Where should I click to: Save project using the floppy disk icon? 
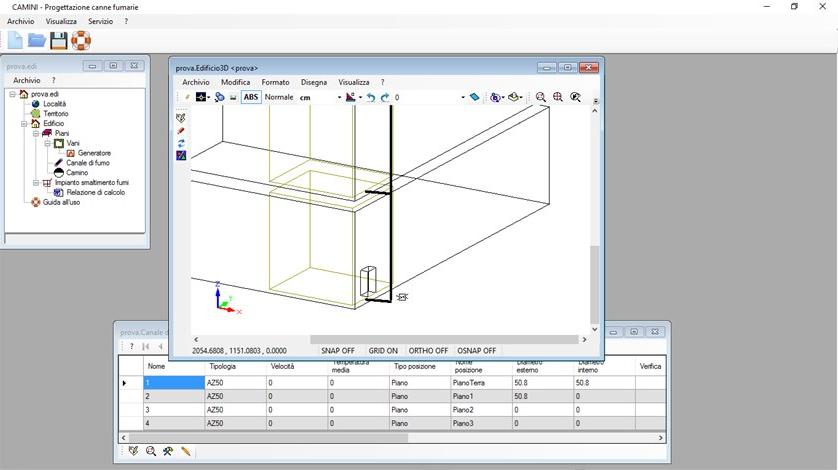pos(59,40)
